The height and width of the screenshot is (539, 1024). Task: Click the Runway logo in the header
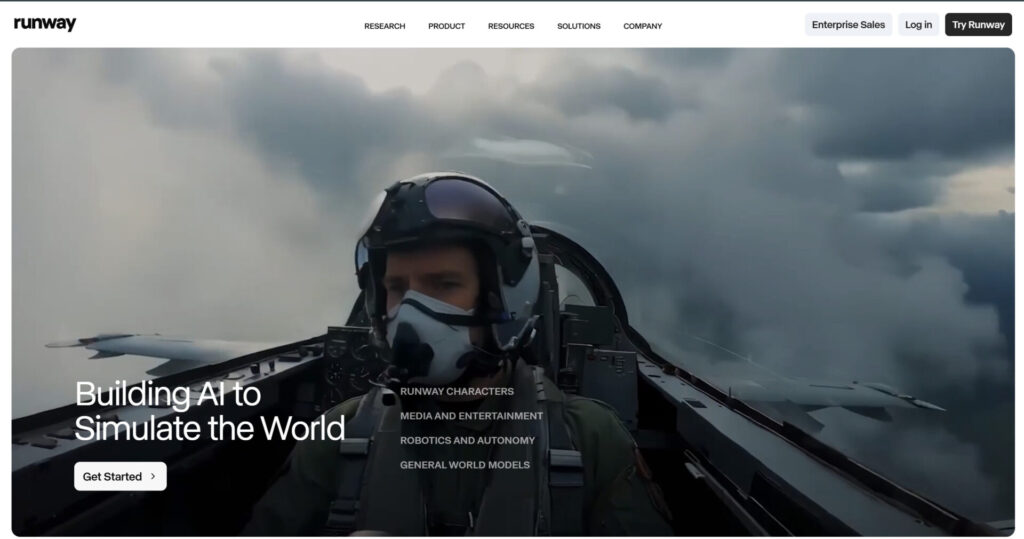pyautogui.click(x=45, y=25)
